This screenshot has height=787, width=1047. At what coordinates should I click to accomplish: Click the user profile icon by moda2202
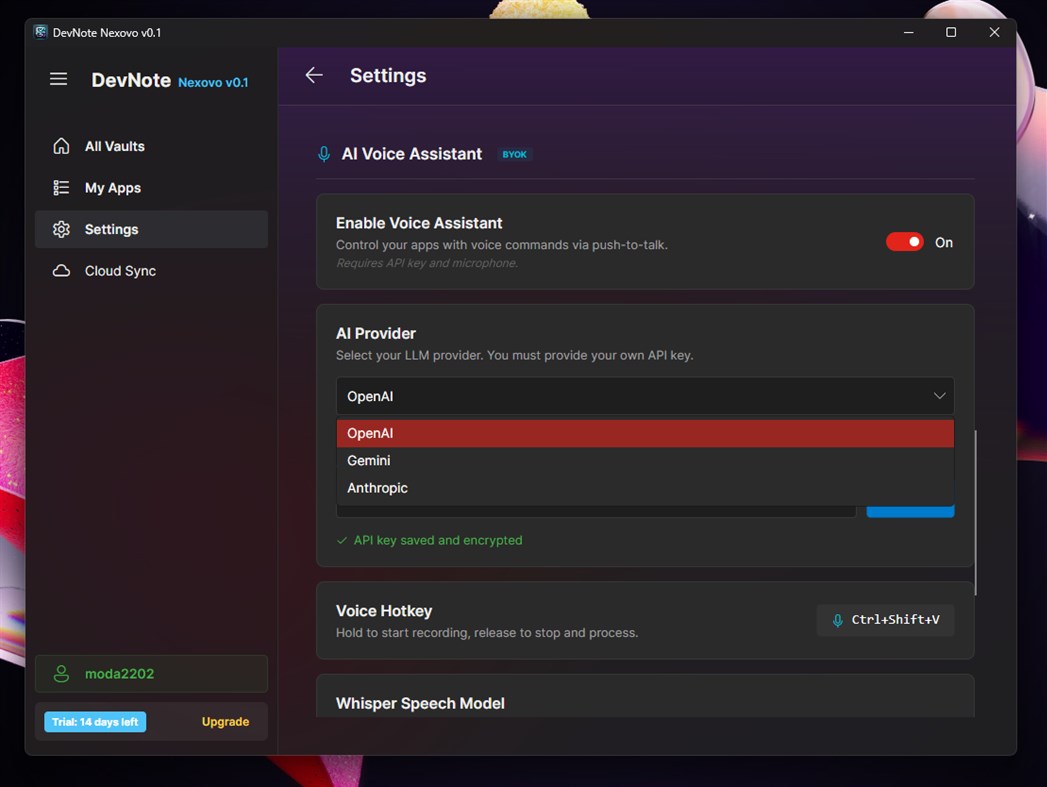61,674
